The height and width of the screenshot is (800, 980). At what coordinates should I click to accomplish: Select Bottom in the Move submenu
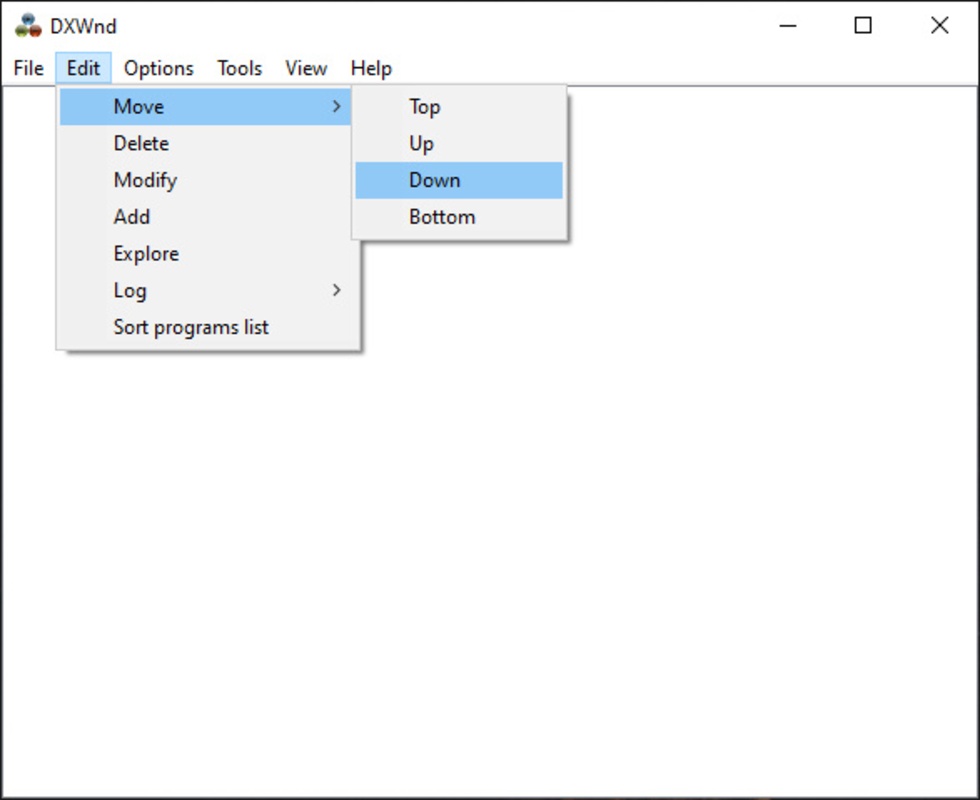point(459,217)
